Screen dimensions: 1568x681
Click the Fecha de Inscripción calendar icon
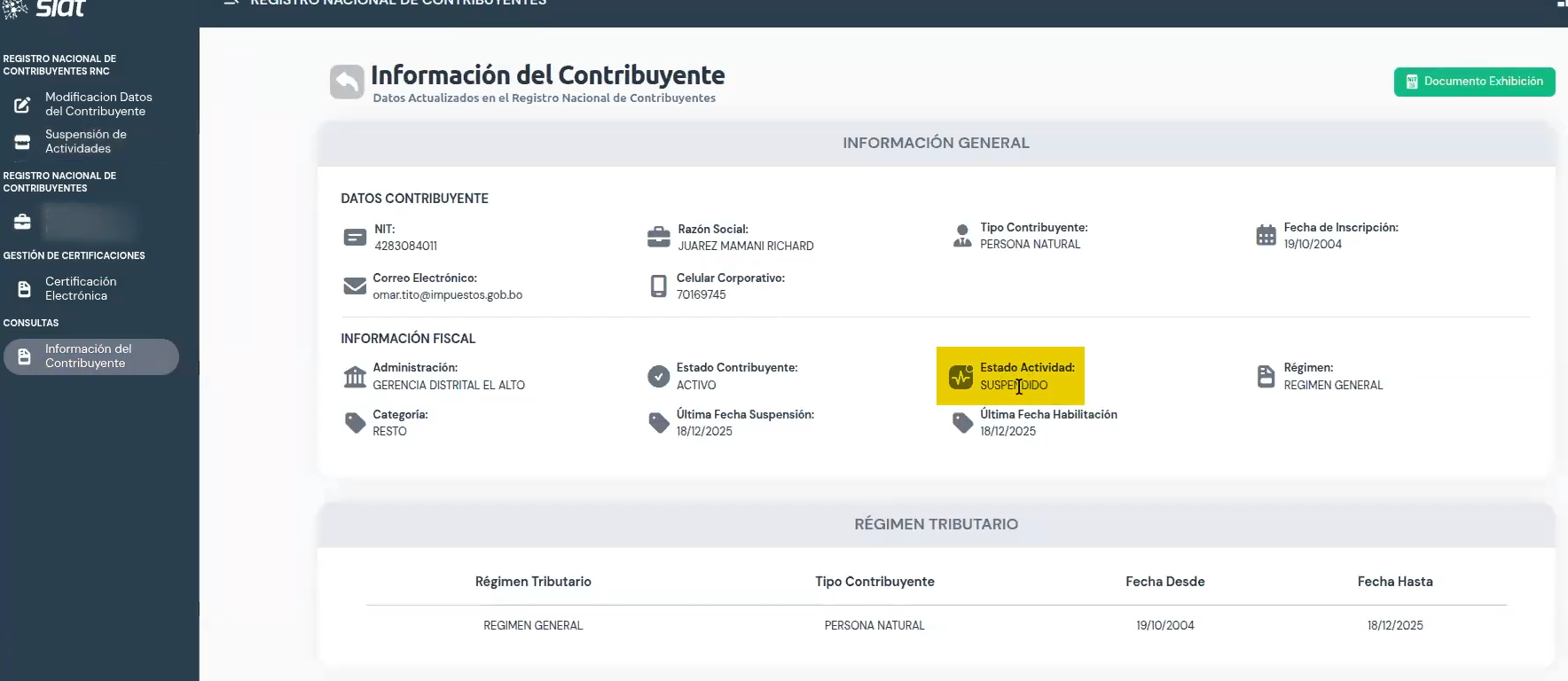tap(1266, 236)
